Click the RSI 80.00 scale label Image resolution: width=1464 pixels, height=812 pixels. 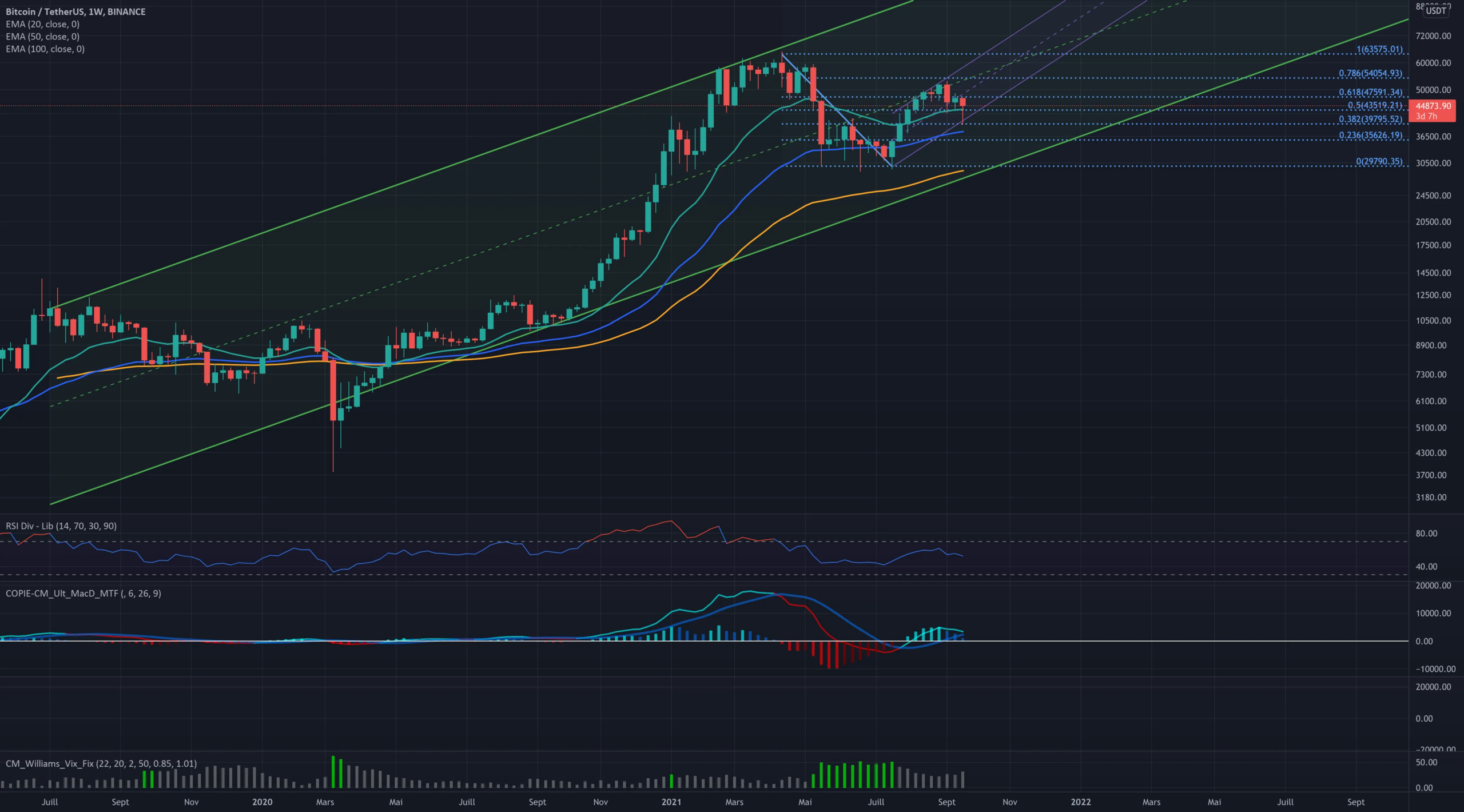click(x=1426, y=534)
